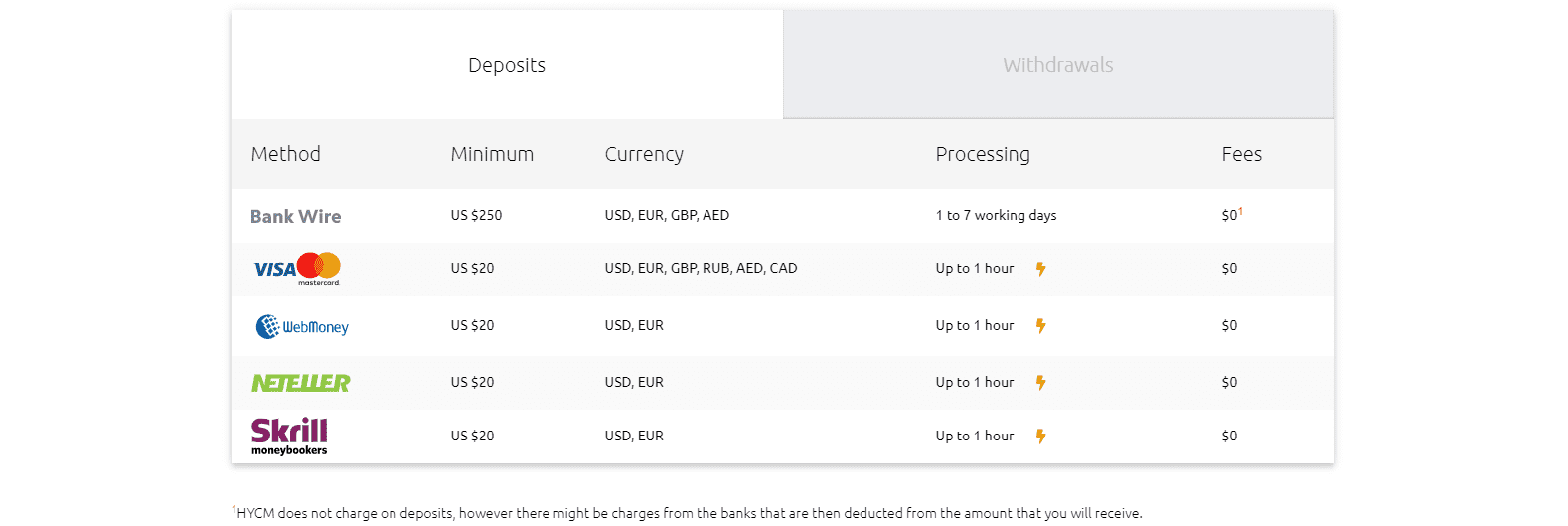Click lightning icon in Visa row
This screenshot has height=526, width=1568.
pos(1040,268)
